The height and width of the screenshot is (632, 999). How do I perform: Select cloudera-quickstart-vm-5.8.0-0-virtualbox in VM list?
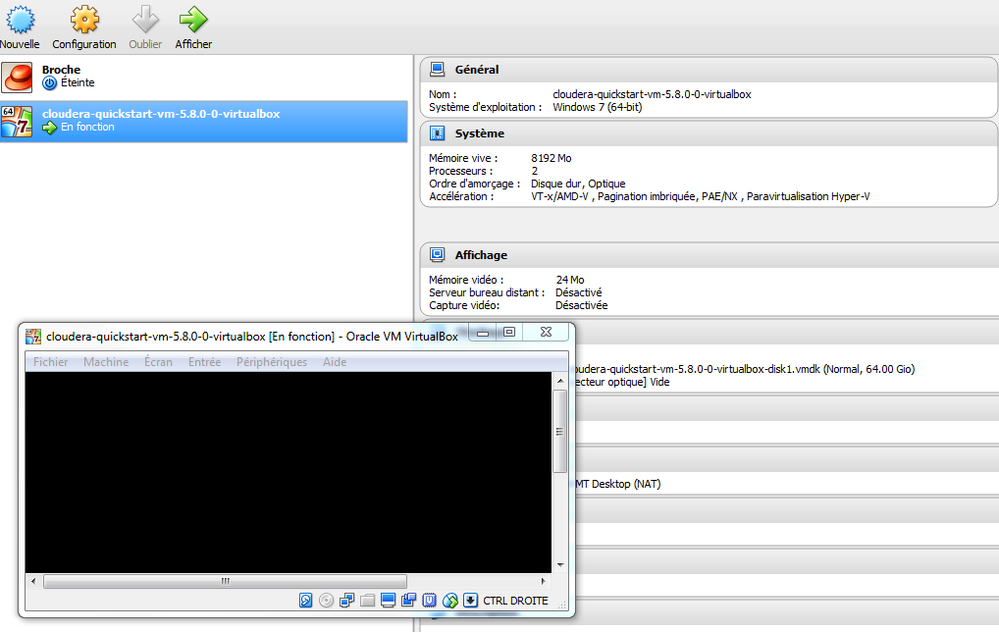pyautogui.click(x=204, y=121)
